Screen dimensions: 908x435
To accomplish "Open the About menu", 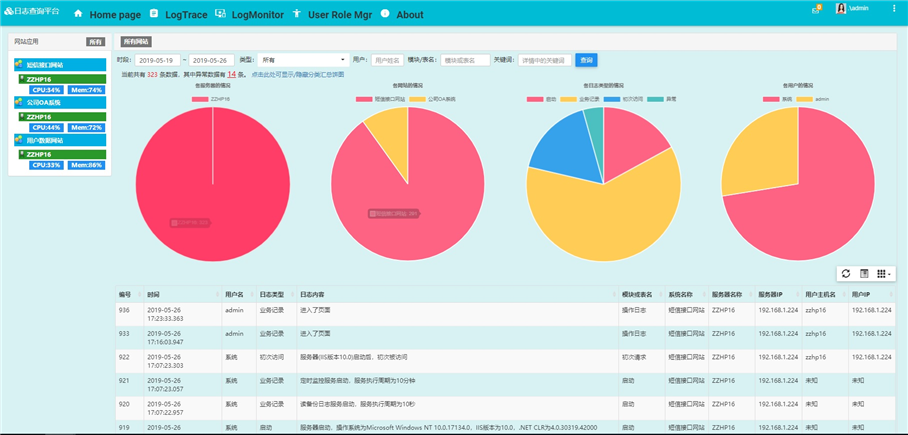I will click(410, 14).
